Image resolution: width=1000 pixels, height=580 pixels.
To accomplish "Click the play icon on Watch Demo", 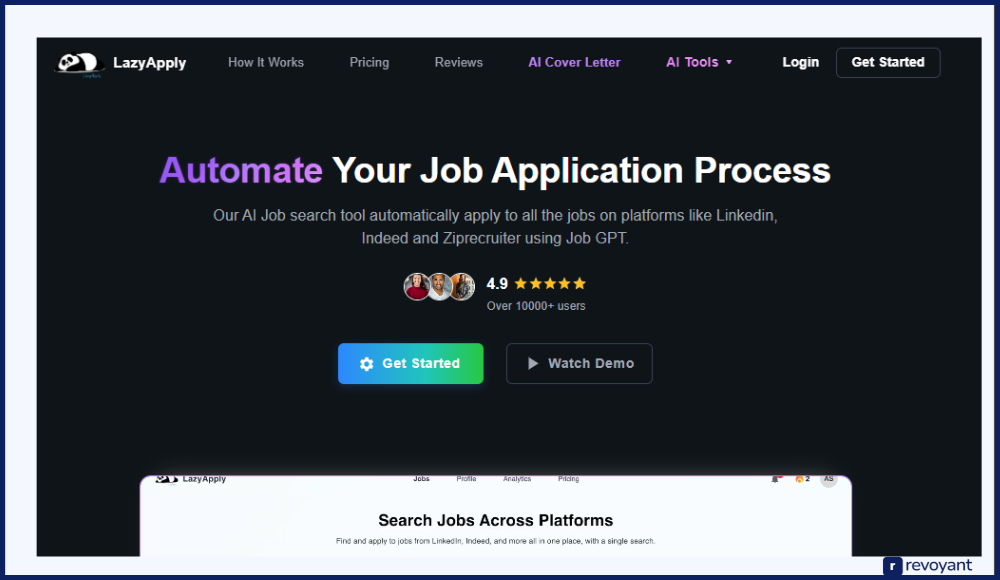I will coord(533,364).
